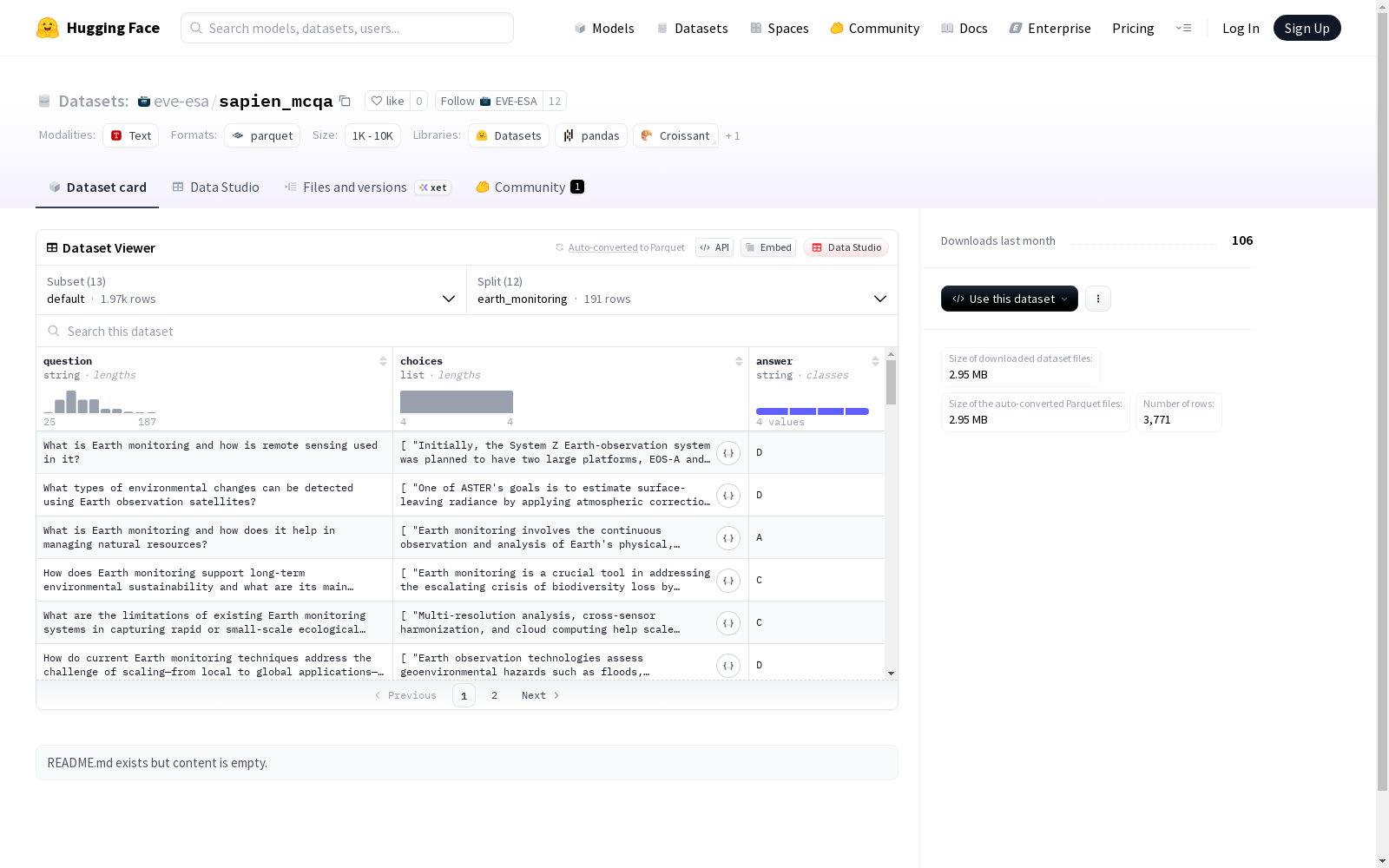Open the more options kebab menu
The height and width of the screenshot is (868, 1389).
click(x=1098, y=299)
